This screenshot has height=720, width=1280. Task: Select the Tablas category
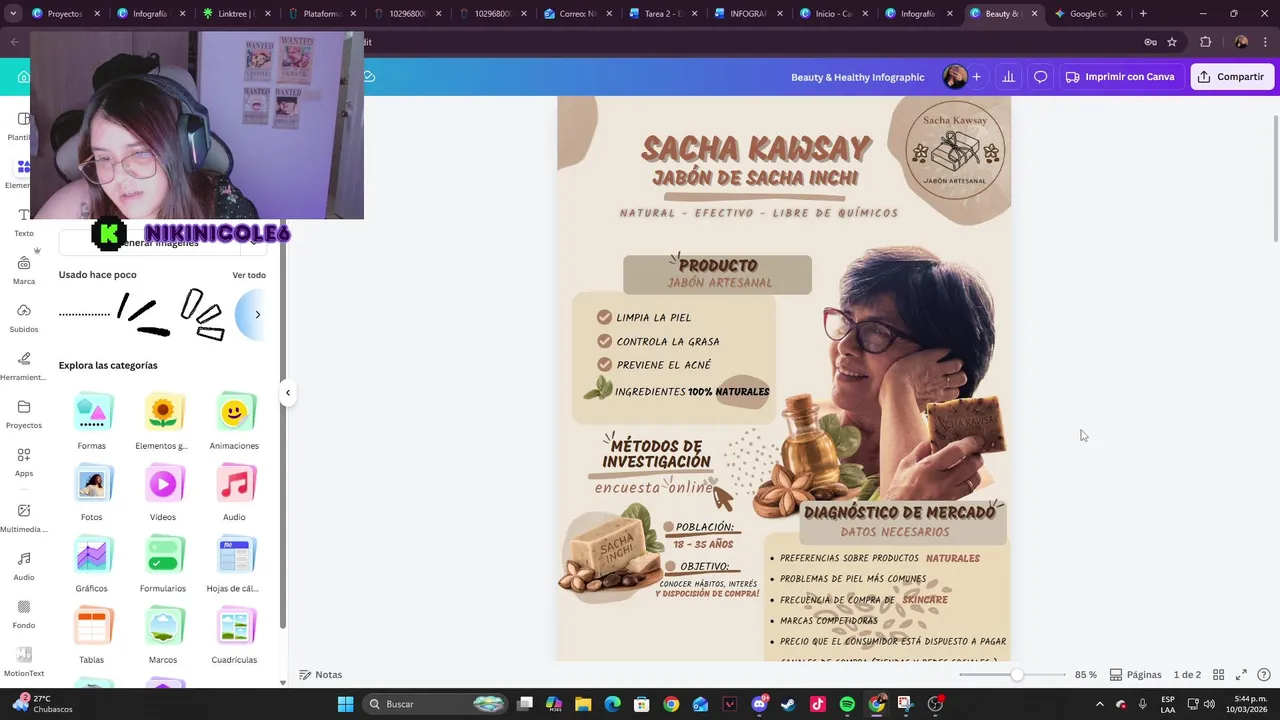[x=92, y=636]
